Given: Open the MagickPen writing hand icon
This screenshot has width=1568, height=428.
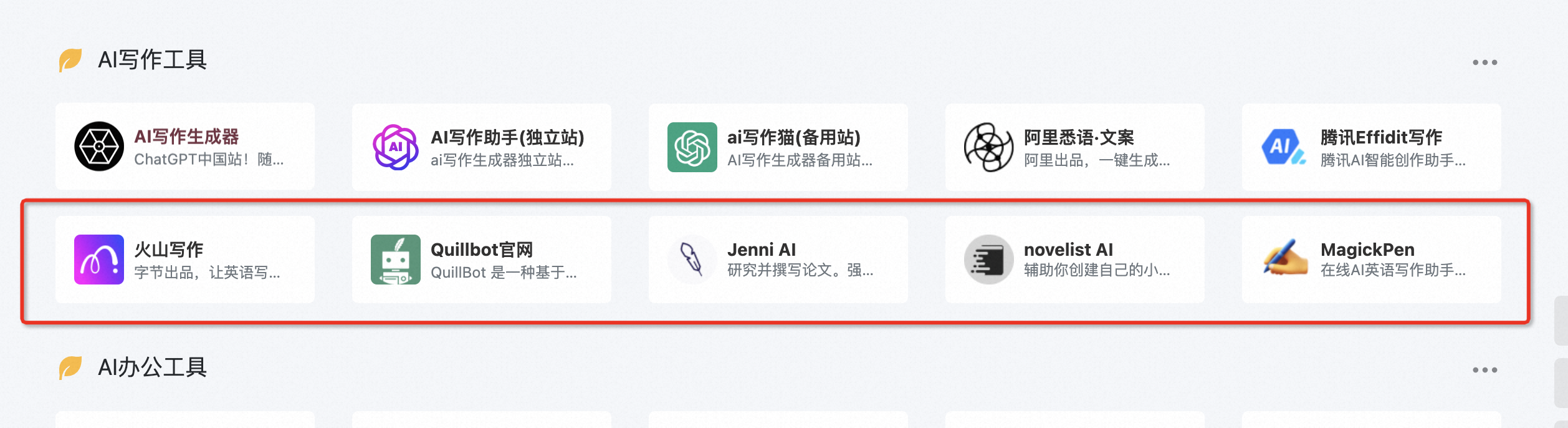Looking at the screenshot, I should 1285,260.
